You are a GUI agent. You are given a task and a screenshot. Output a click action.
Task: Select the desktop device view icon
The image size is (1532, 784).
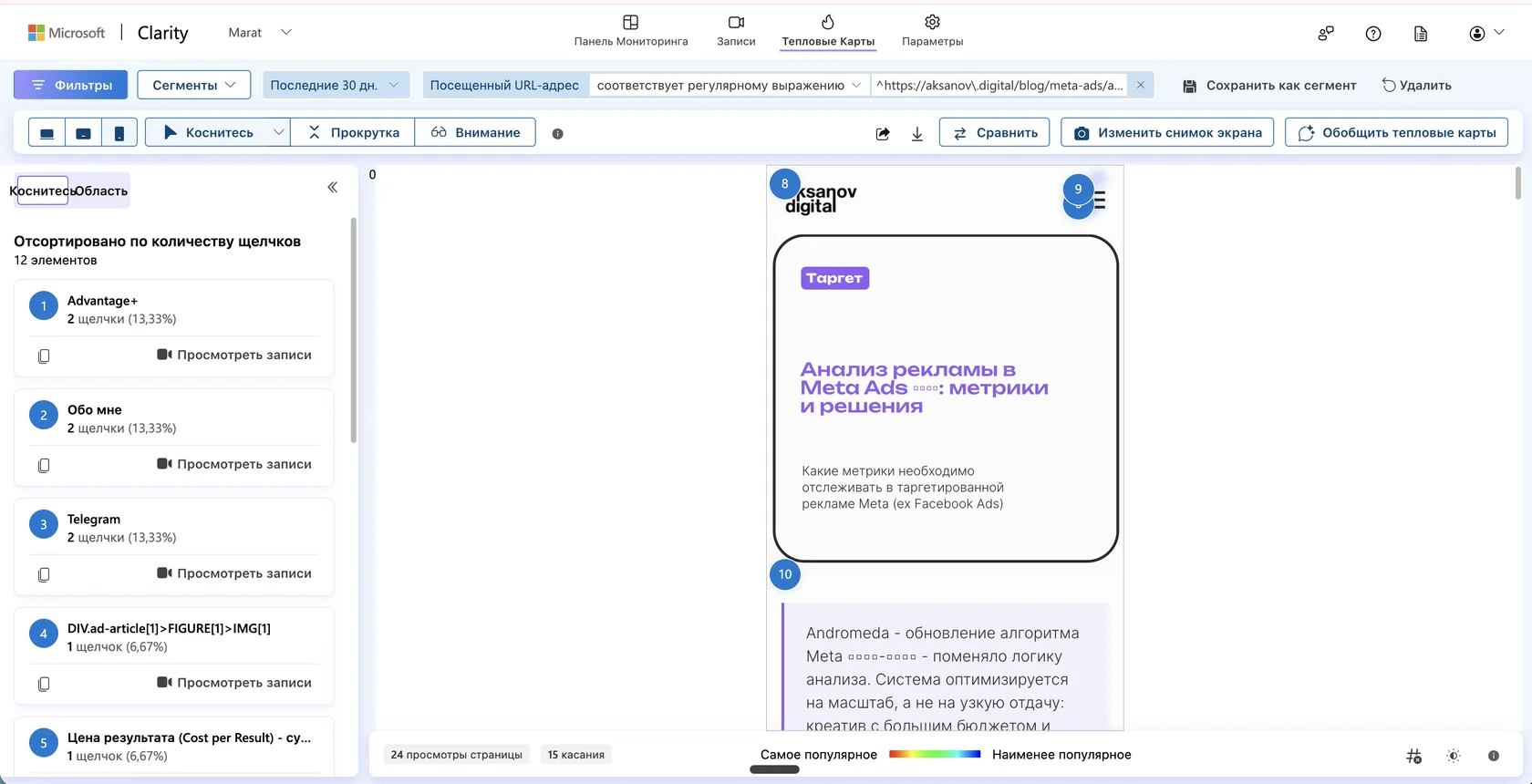click(47, 133)
